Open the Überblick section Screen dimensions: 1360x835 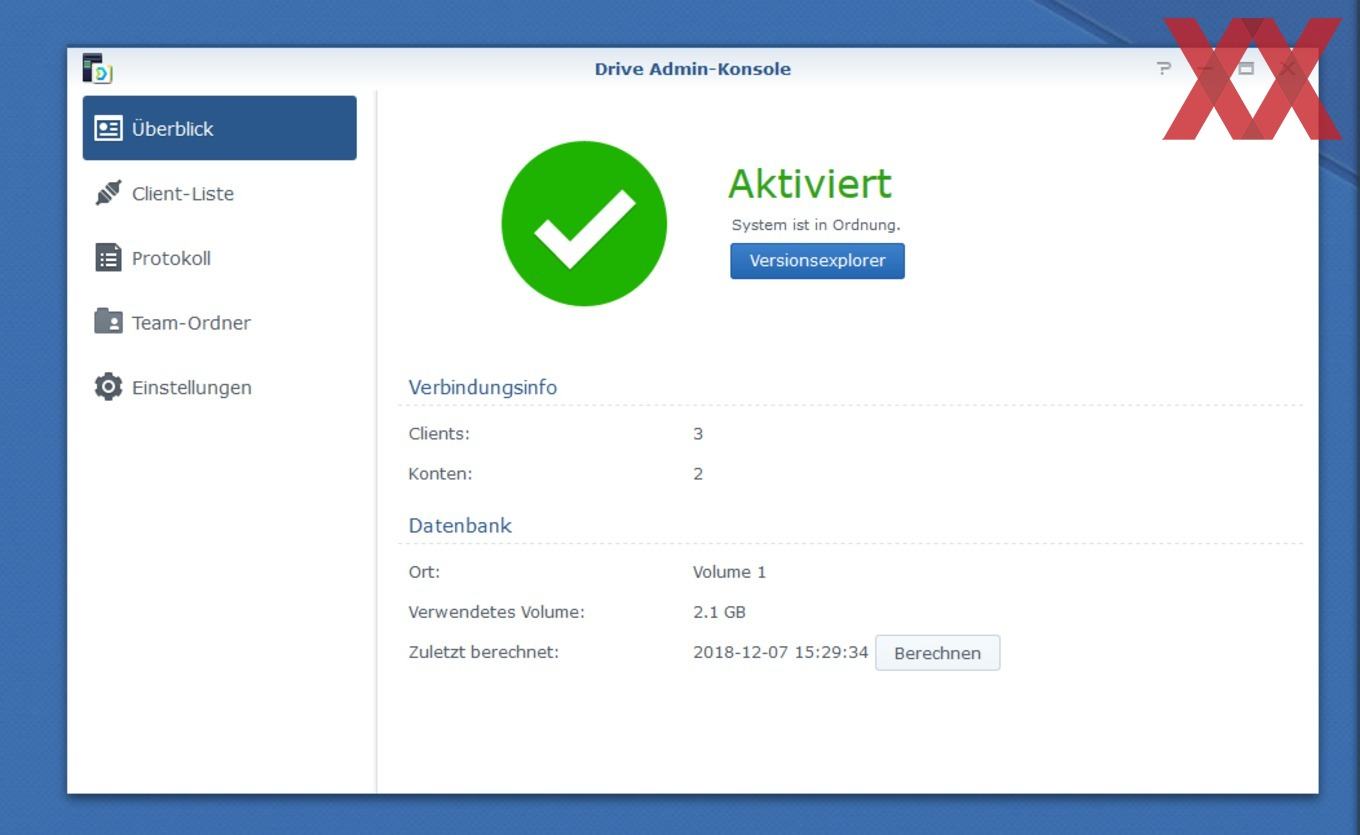coord(219,128)
